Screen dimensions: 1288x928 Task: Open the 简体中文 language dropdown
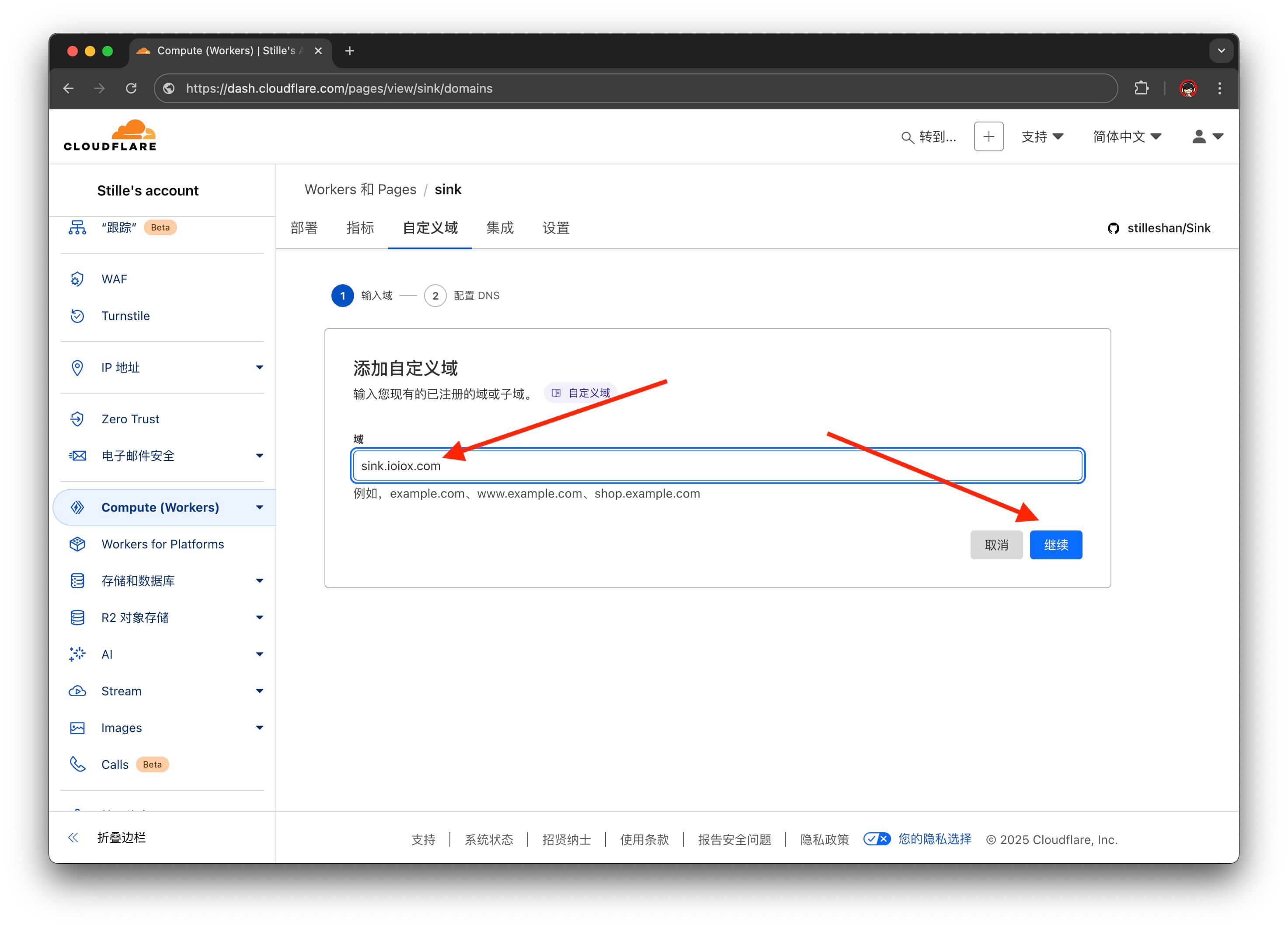[x=1127, y=136]
